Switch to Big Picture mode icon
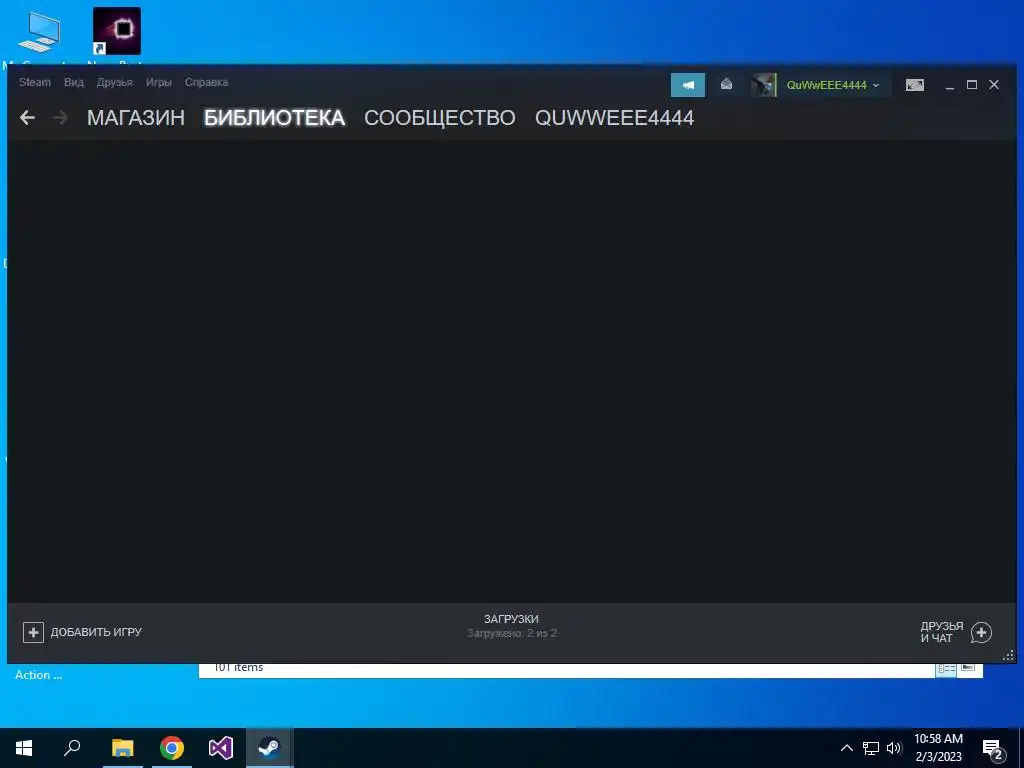The width and height of the screenshot is (1024, 768). [915, 85]
